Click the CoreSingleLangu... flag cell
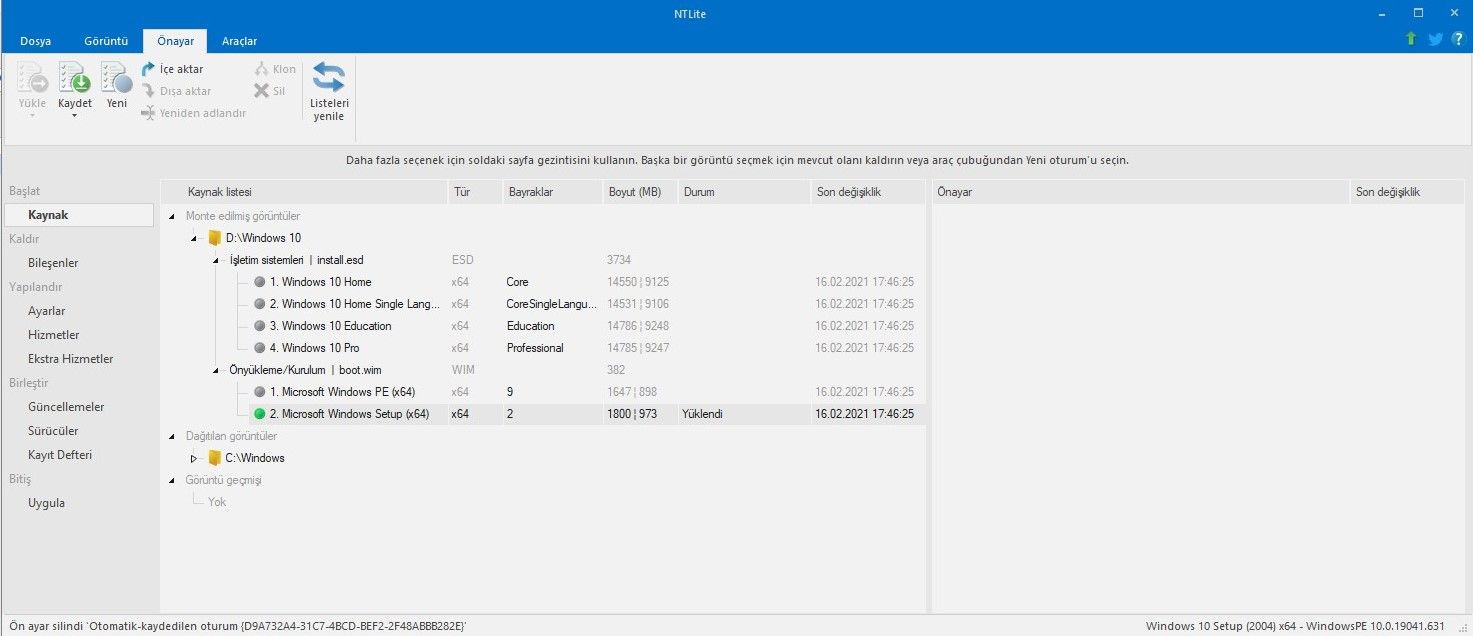 [x=552, y=304]
